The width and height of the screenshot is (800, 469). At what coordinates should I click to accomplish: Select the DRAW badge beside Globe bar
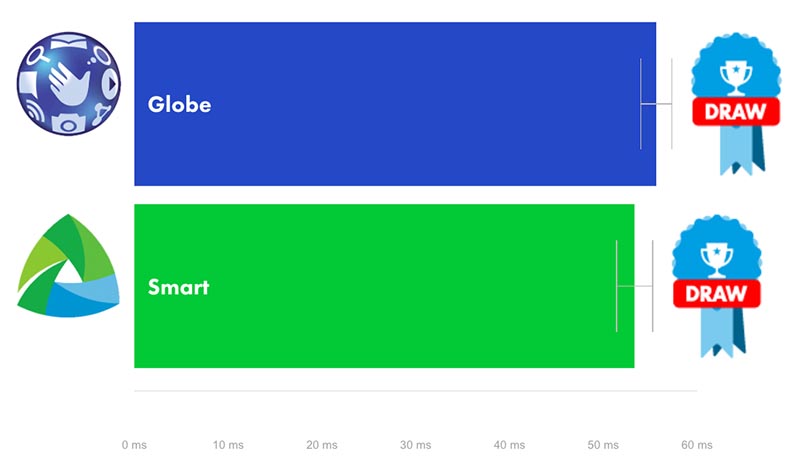coord(736,104)
